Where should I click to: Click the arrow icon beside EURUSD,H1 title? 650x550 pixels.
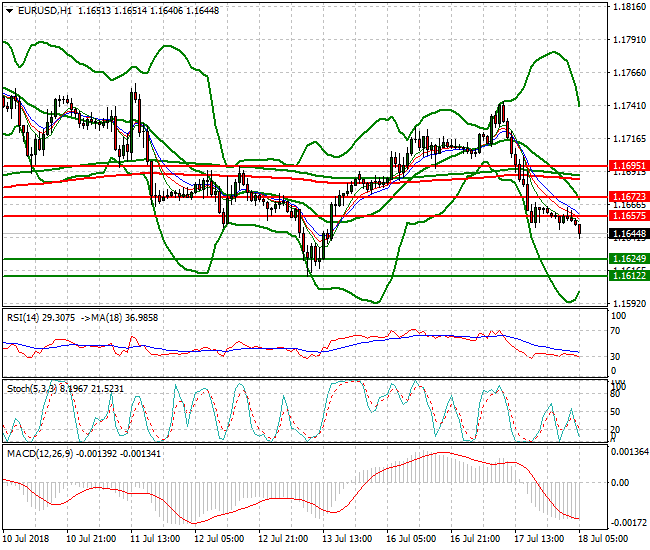pos(8,9)
